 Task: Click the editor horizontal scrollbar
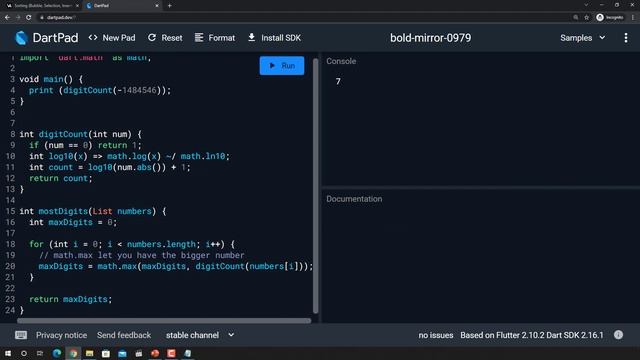click(x=164, y=321)
